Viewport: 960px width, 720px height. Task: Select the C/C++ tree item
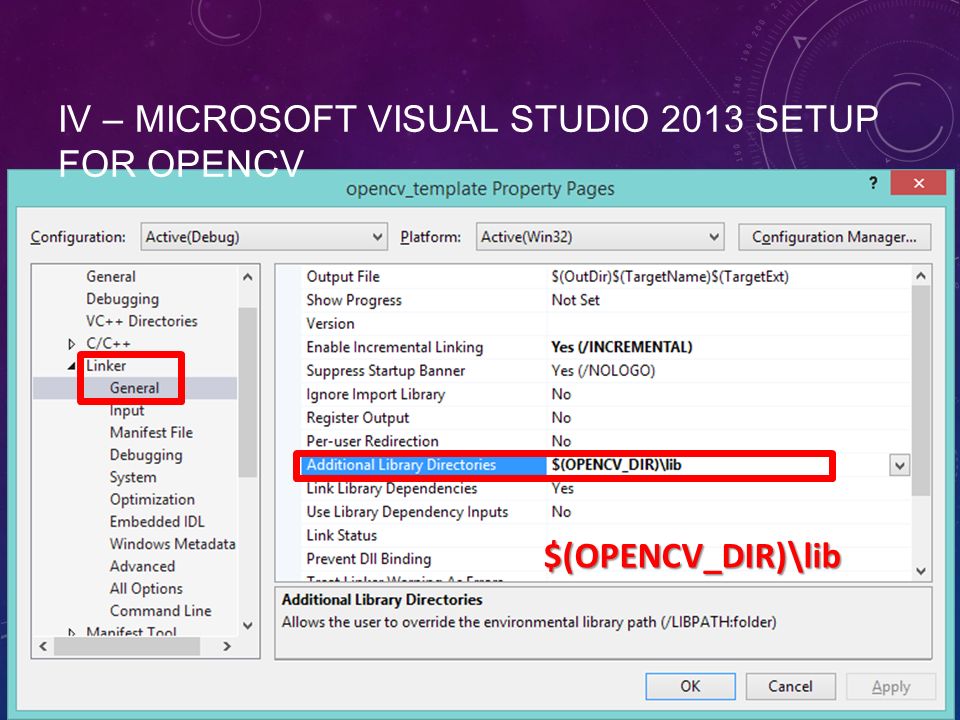108,343
